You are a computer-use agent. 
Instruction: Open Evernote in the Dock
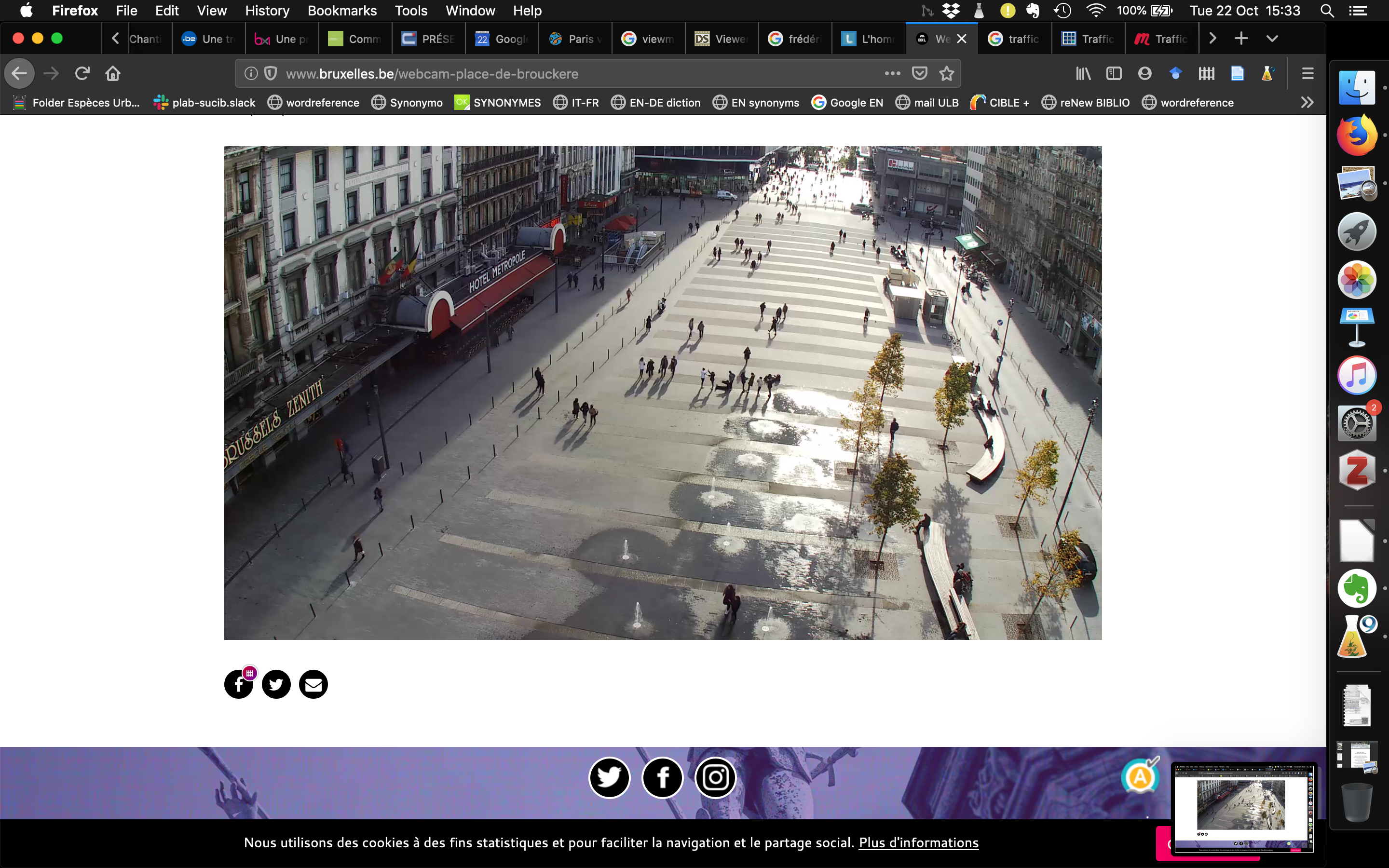[x=1357, y=588]
